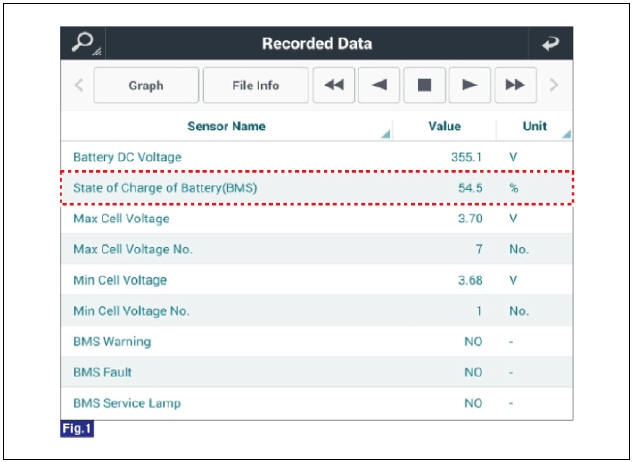Tap the back return arrow icon

(550, 43)
